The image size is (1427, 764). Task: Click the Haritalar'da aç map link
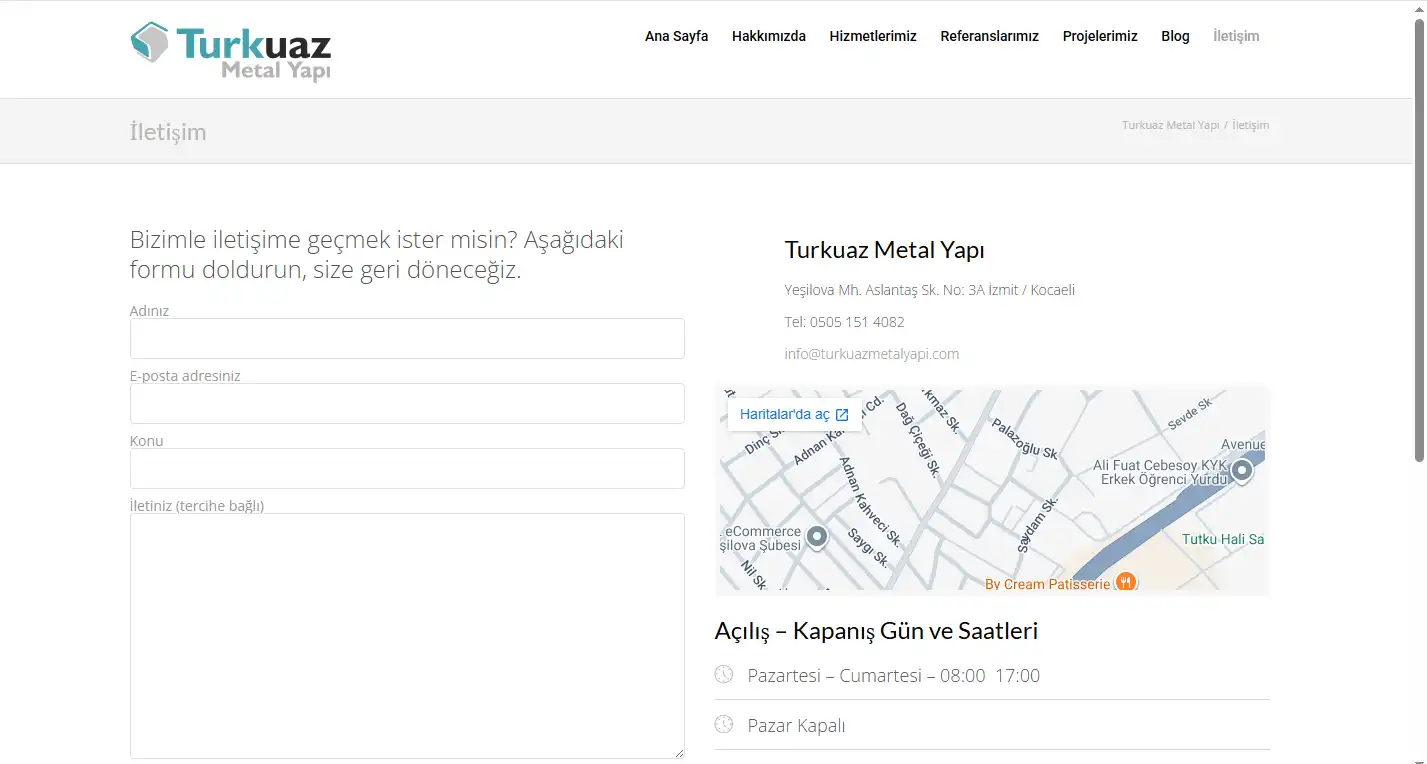click(794, 414)
